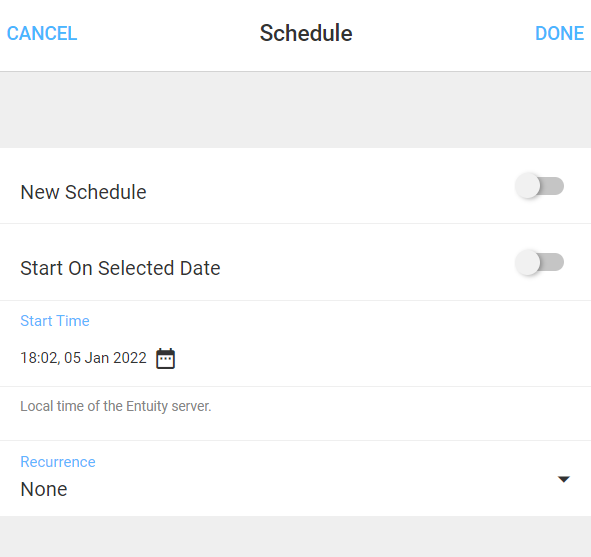Click the New Schedule switch knob
The image size is (591, 557).
click(527, 186)
